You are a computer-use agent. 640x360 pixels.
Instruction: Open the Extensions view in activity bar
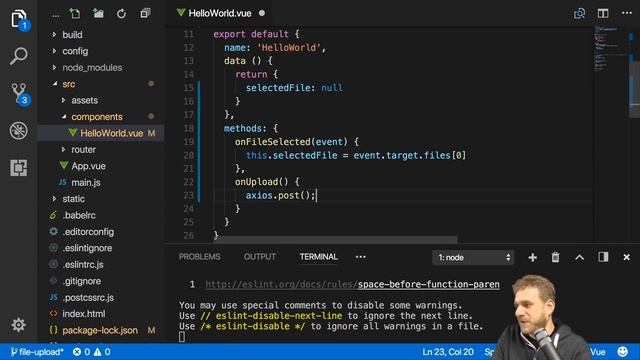point(19,168)
